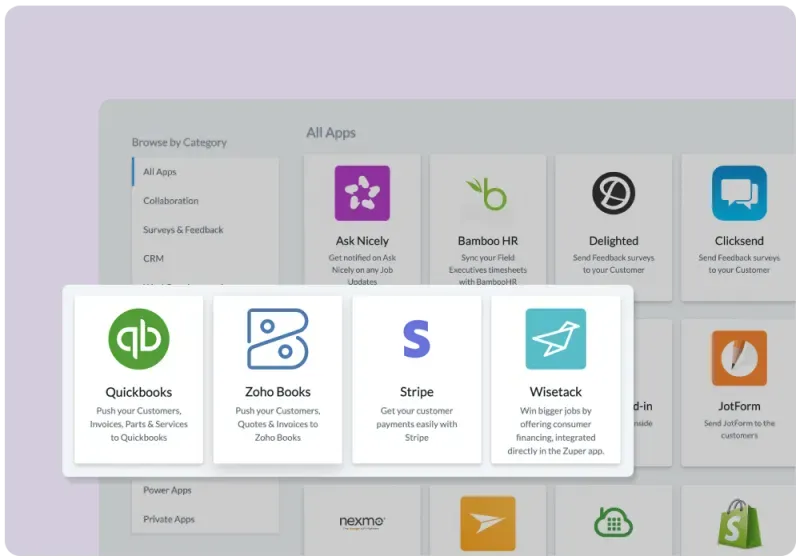Select the Clicksend chat bubble icon
The image size is (800, 560).
pos(739,193)
